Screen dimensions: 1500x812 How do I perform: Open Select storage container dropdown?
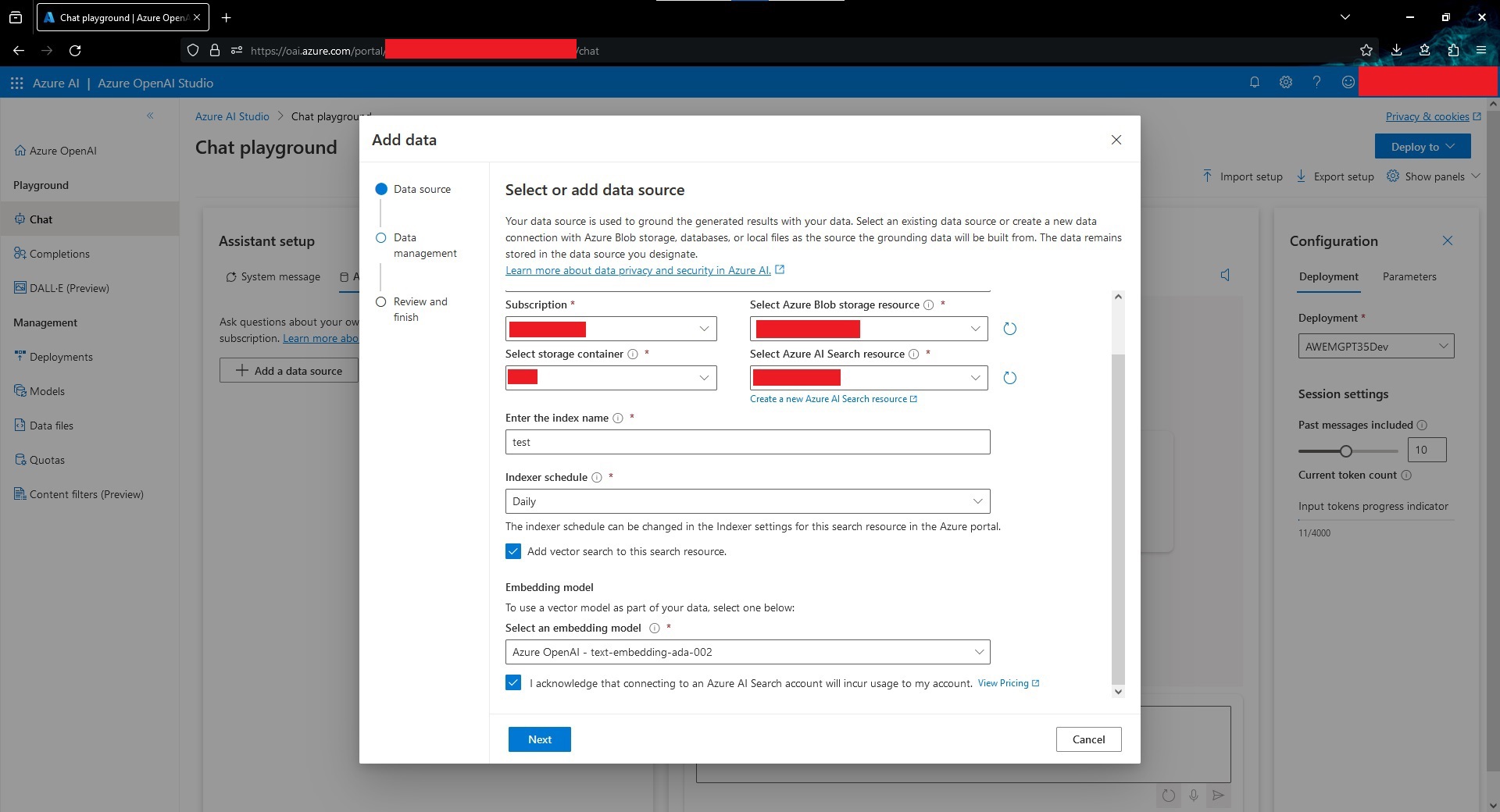[x=611, y=378]
